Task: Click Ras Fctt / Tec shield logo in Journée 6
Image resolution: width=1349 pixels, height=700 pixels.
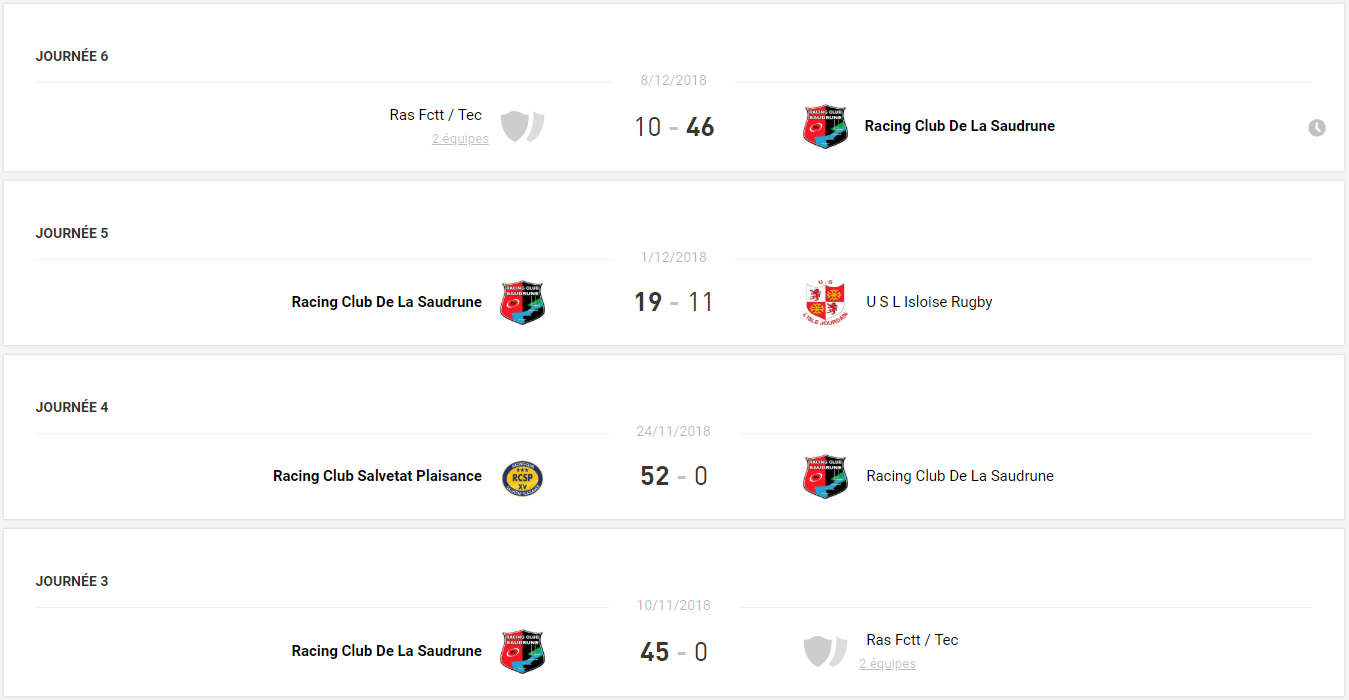Action: coord(522,127)
